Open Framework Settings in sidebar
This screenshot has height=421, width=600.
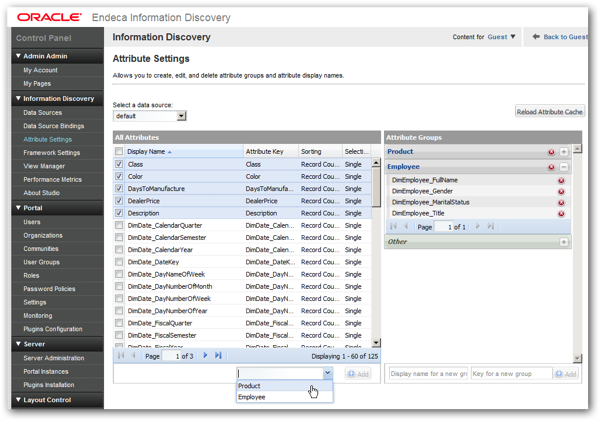click(x=52, y=153)
